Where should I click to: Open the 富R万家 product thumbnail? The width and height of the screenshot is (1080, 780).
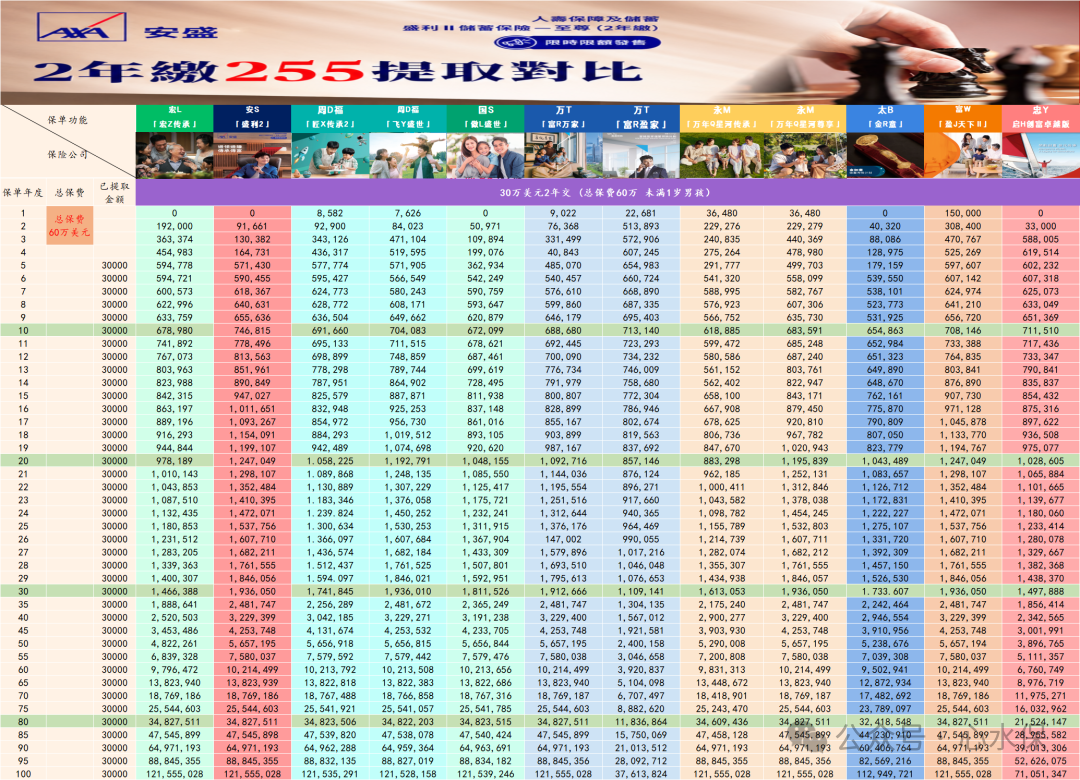[563, 155]
